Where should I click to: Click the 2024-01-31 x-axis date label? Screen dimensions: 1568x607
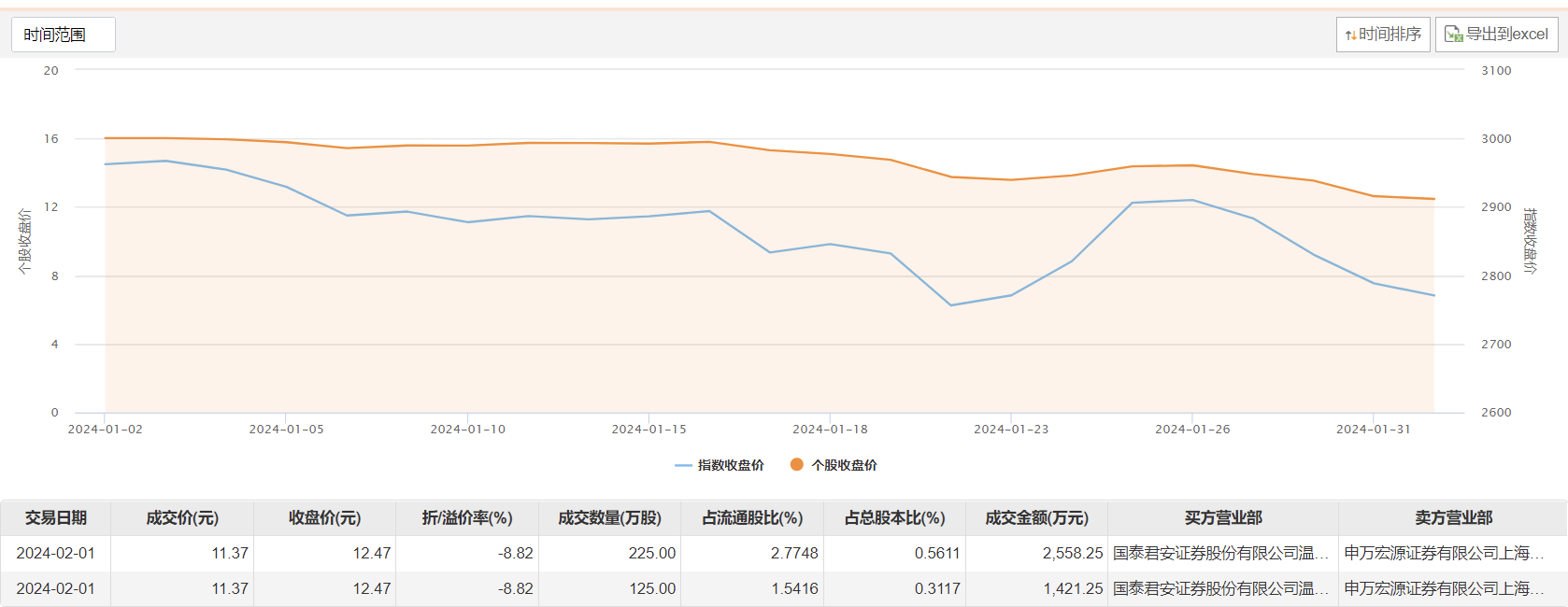tap(1373, 429)
